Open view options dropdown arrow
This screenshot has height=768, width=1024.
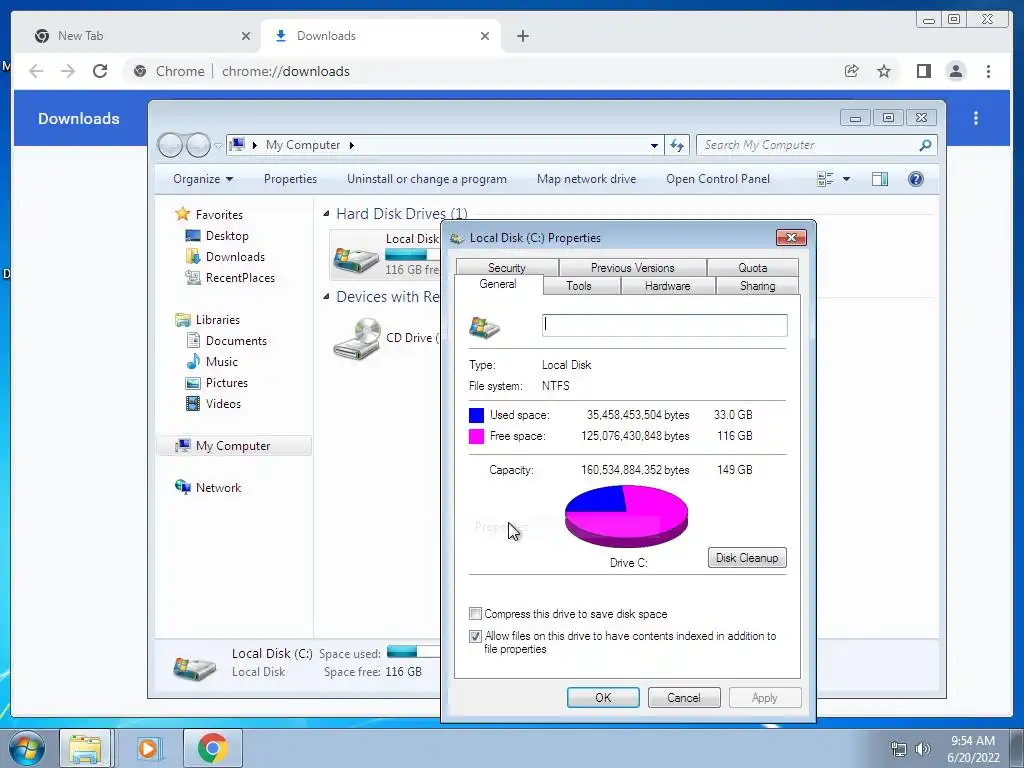846,179
